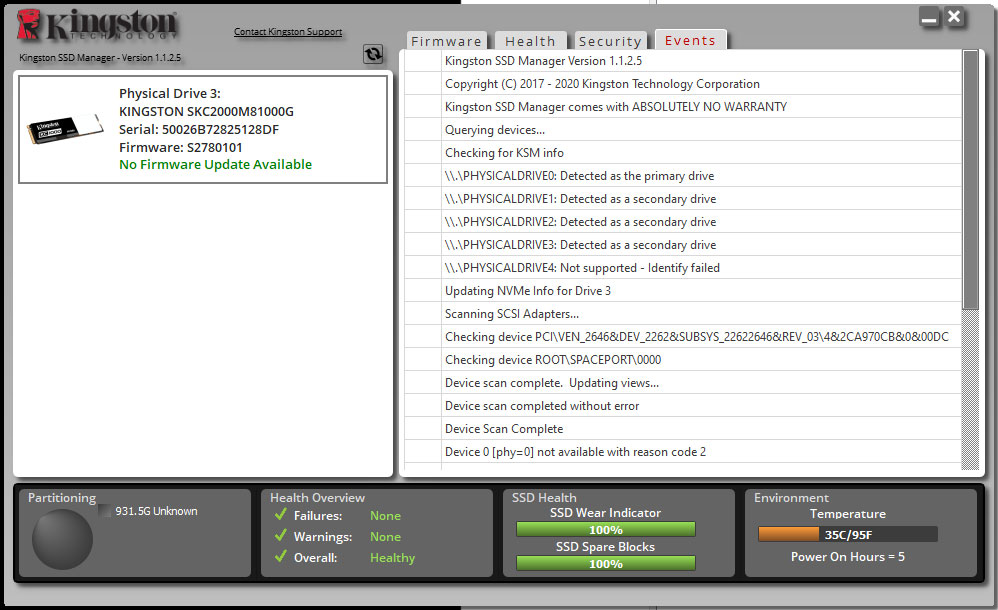Viewport: 998px width, 610px height.
Task: Click the refresh devices icon
Action: pos(373,54)
